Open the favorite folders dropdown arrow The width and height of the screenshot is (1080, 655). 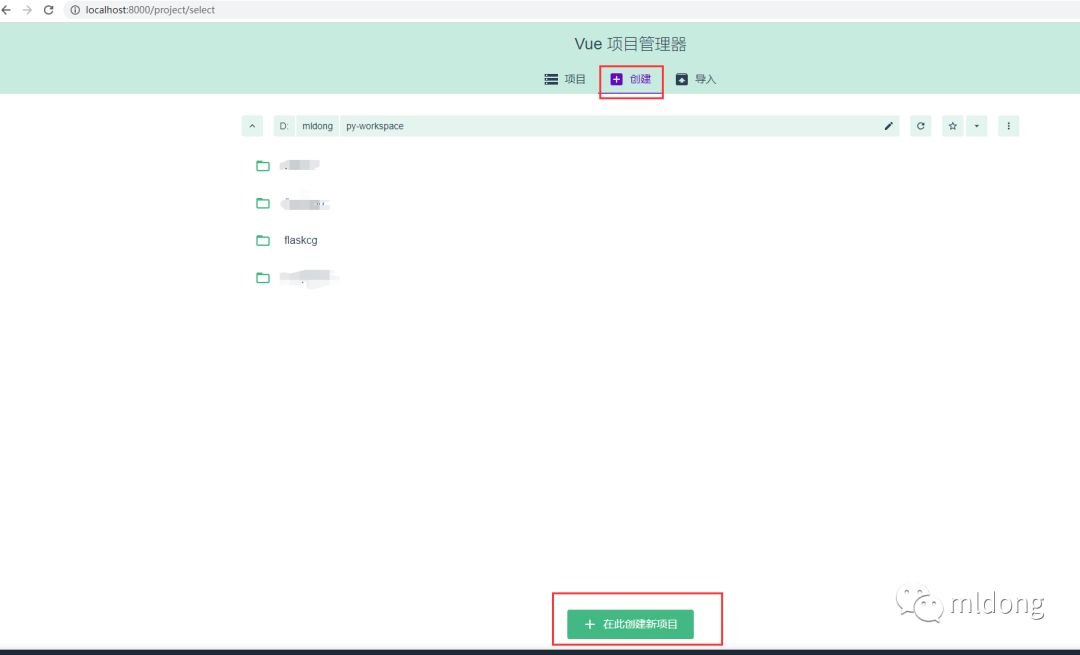[x=977, y=126]
